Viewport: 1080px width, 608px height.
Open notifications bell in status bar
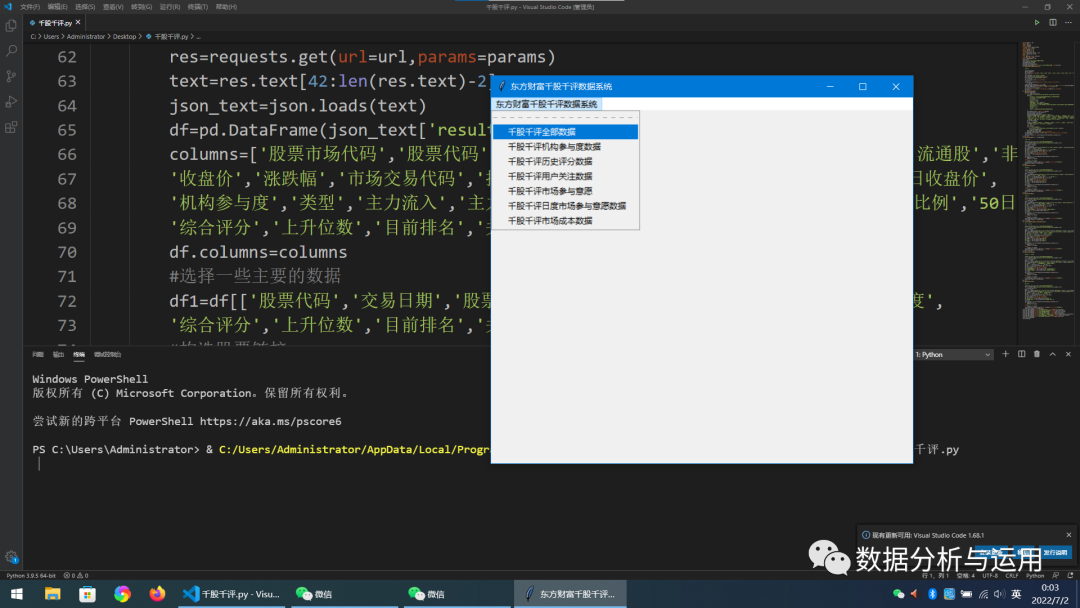click(1070, 576)
